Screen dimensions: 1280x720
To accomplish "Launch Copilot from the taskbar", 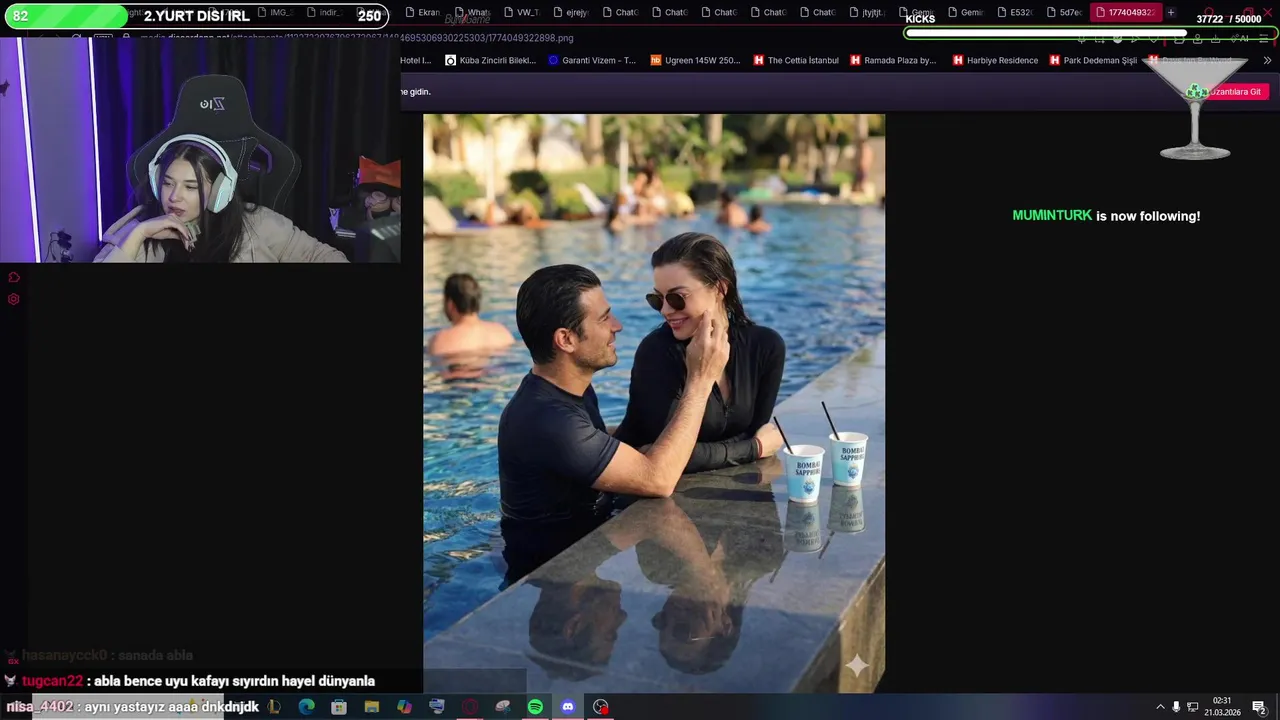I will (x=404, y=707).
